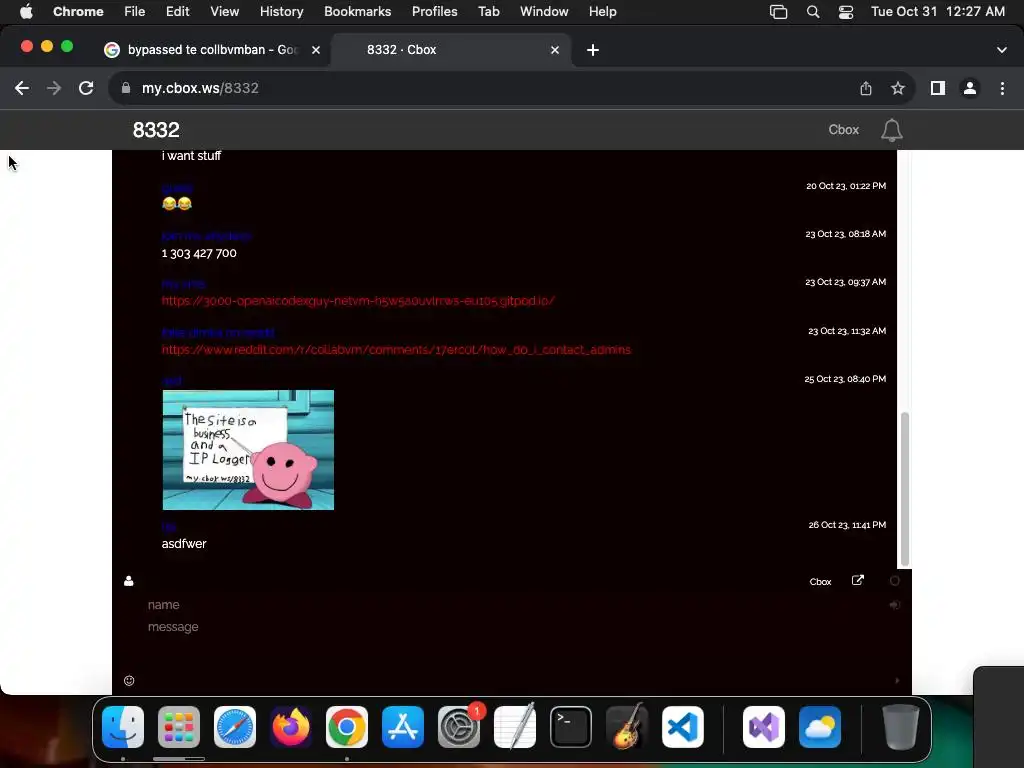The image size is (1024, 768).
Task: Expand the tab search chevron
Action: pyautogui.click(x=1002, y=50)
